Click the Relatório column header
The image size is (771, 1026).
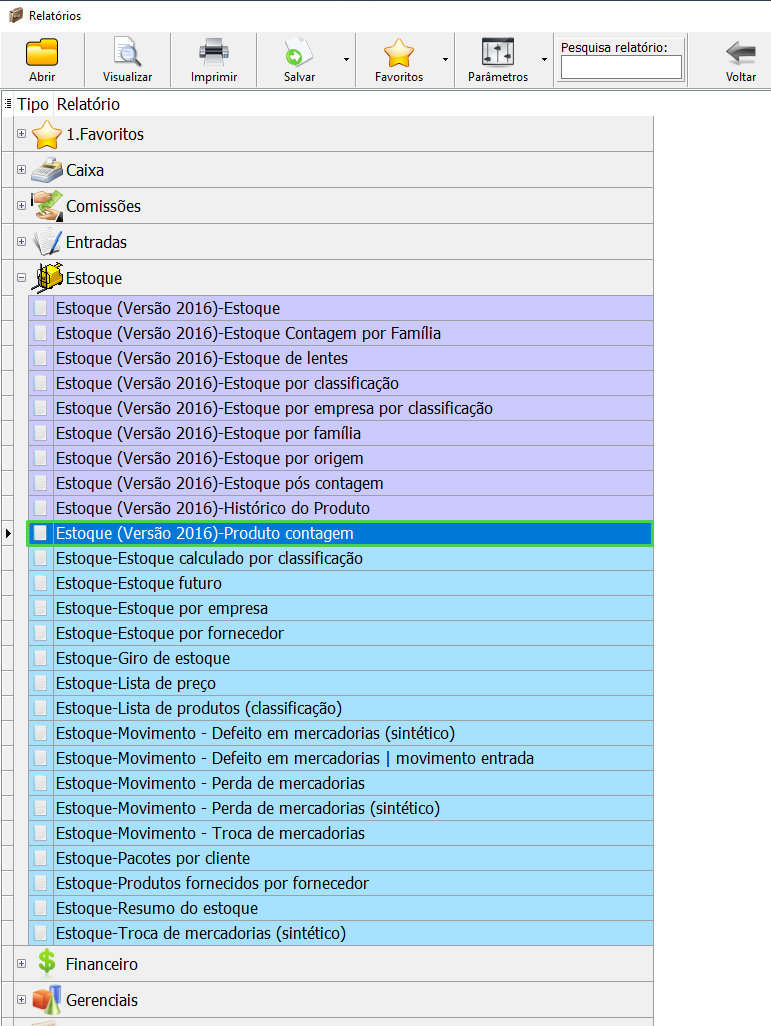[x=88, y=104]
